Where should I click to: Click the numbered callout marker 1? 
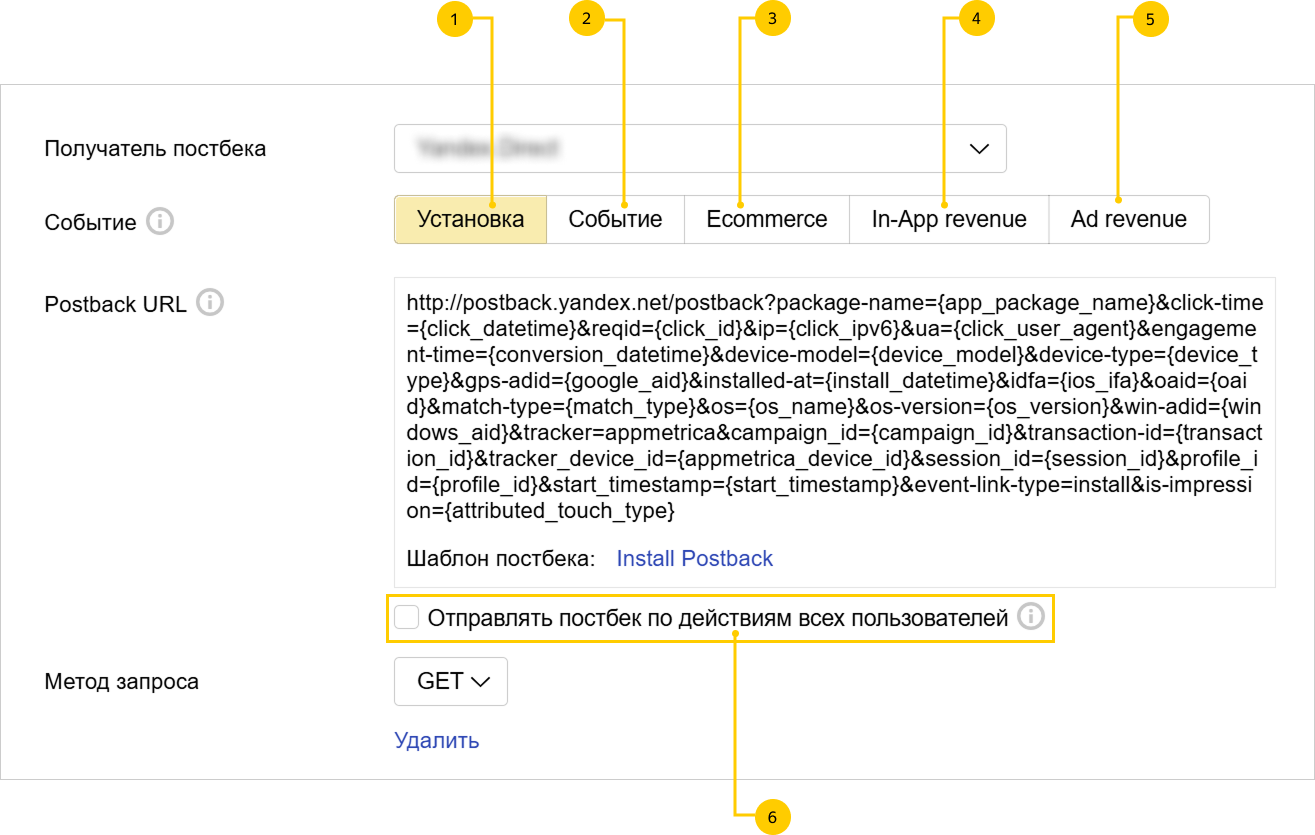(455, 19)
